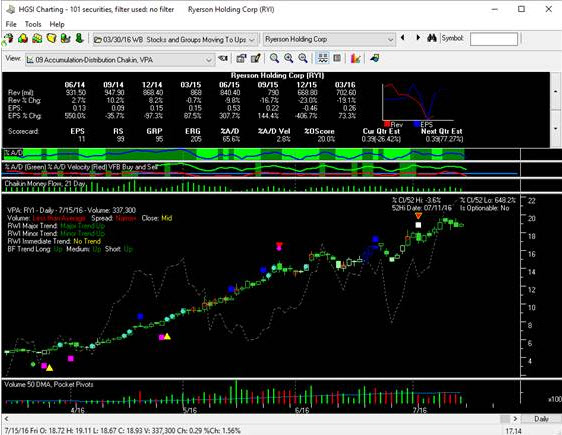Click the red triangle marker near the late May high
This screenshot has width=562, height=435.
pyautogui.click(x=279, y=245)
